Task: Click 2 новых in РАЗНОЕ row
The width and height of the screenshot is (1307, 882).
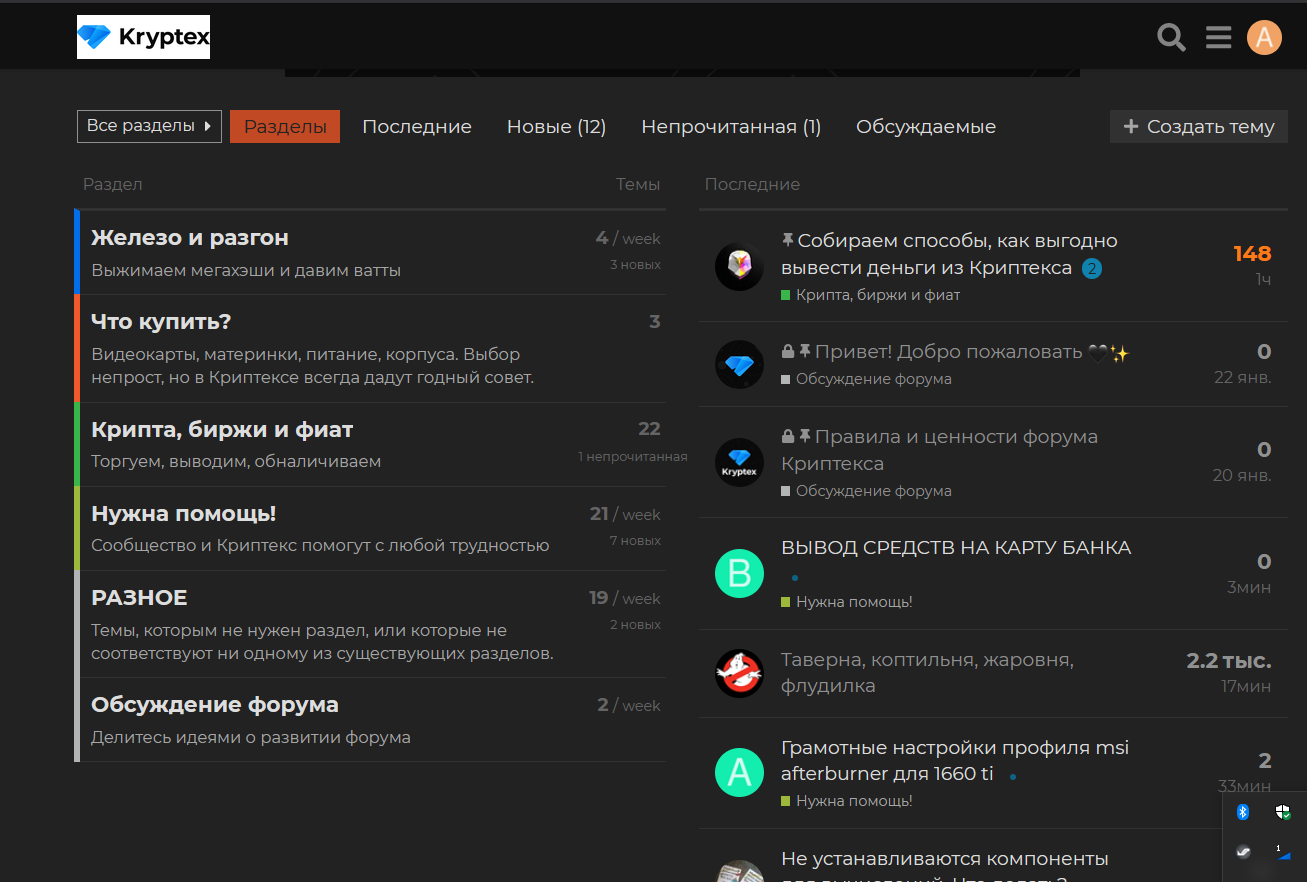Action: (x=635, y=625)
